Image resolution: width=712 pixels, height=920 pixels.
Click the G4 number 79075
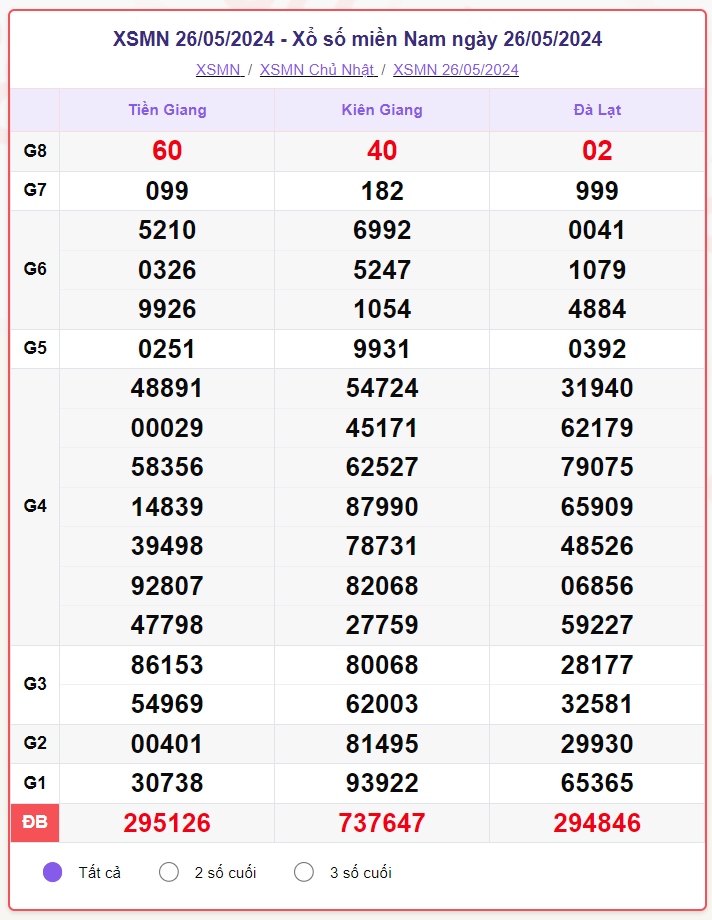tap(597, 467)
